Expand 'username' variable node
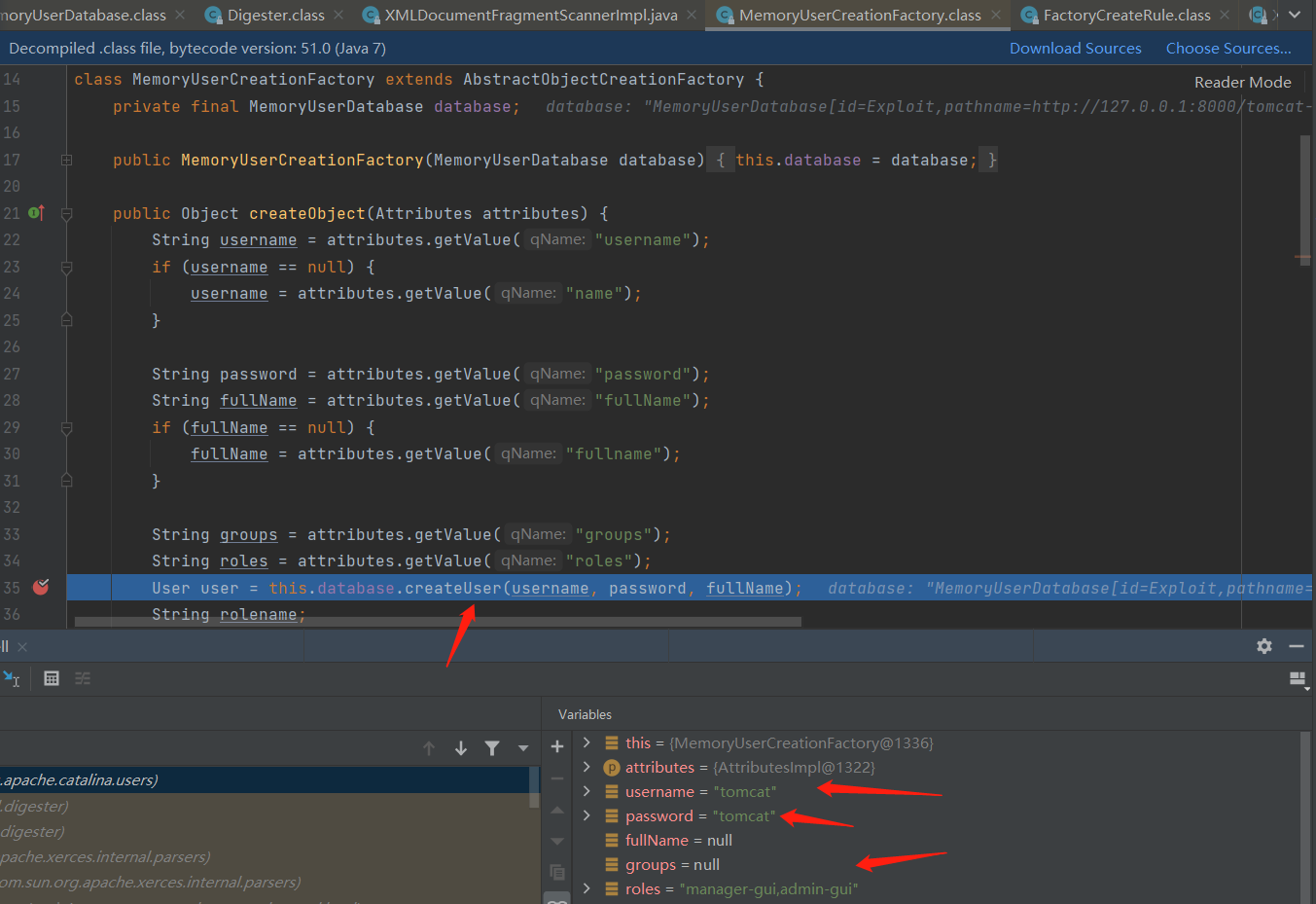Image resolution: width=1316 pixels, height=904 pixels. pyautogui.click(x=587, y=791)
